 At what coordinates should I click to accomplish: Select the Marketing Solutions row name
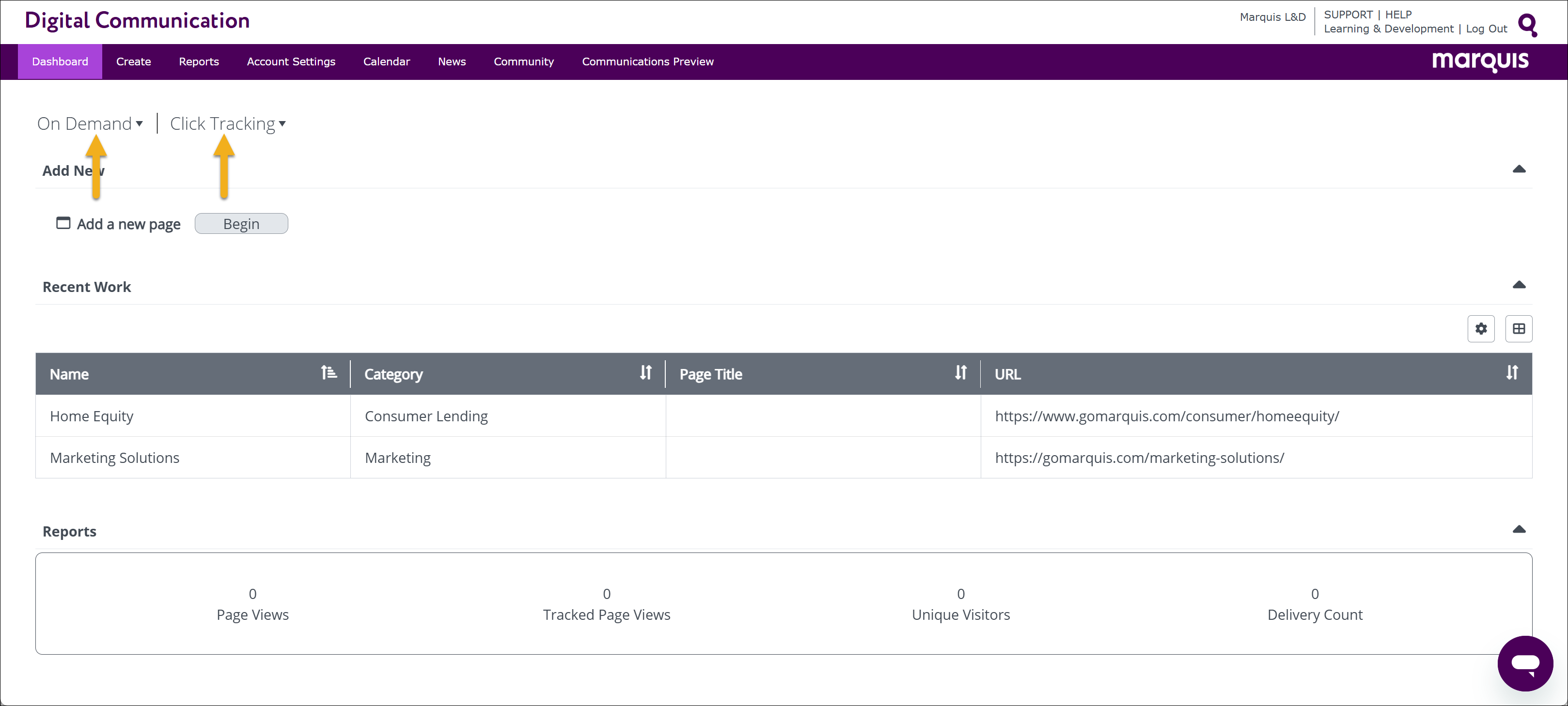tap(114, 457)
